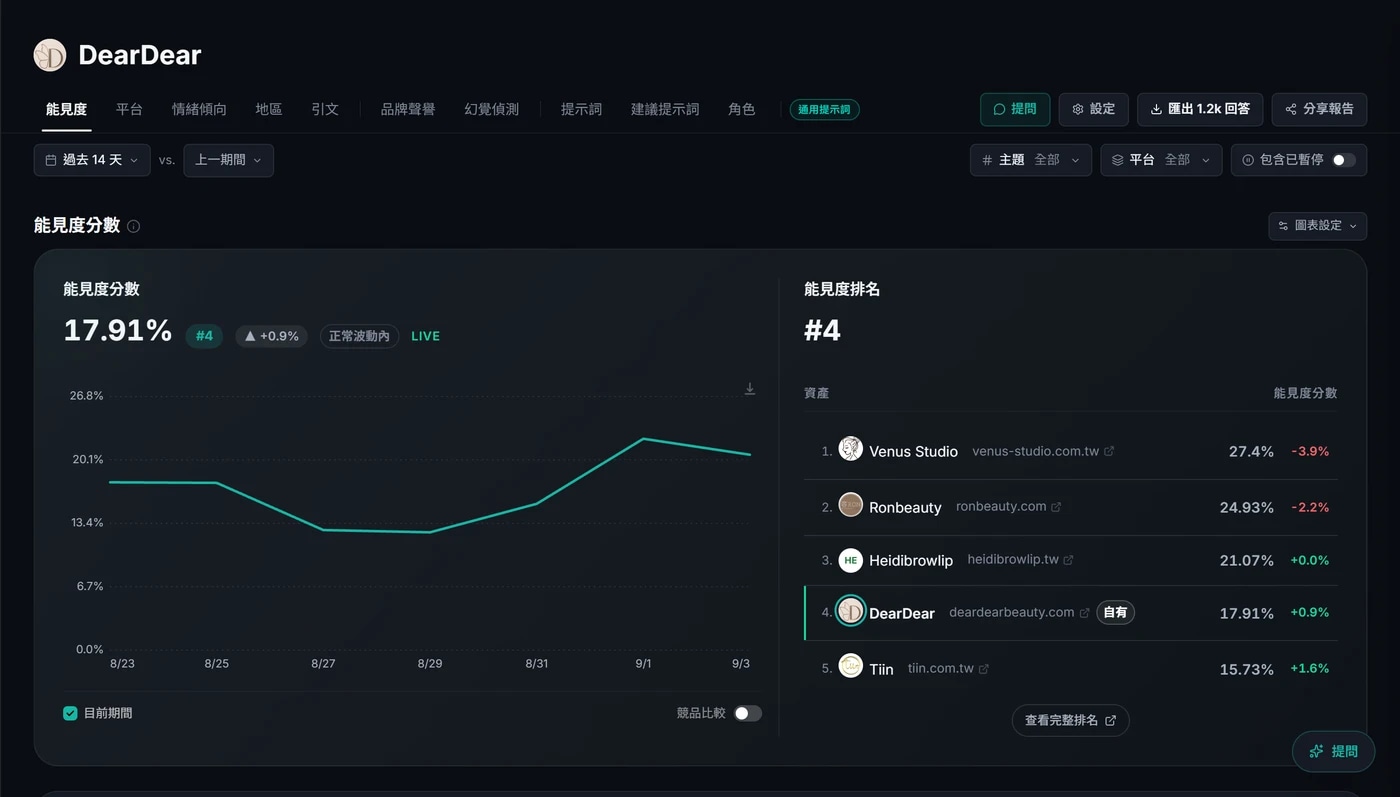Open external link icon for deardearbeauty.com

pos(1084,612)
